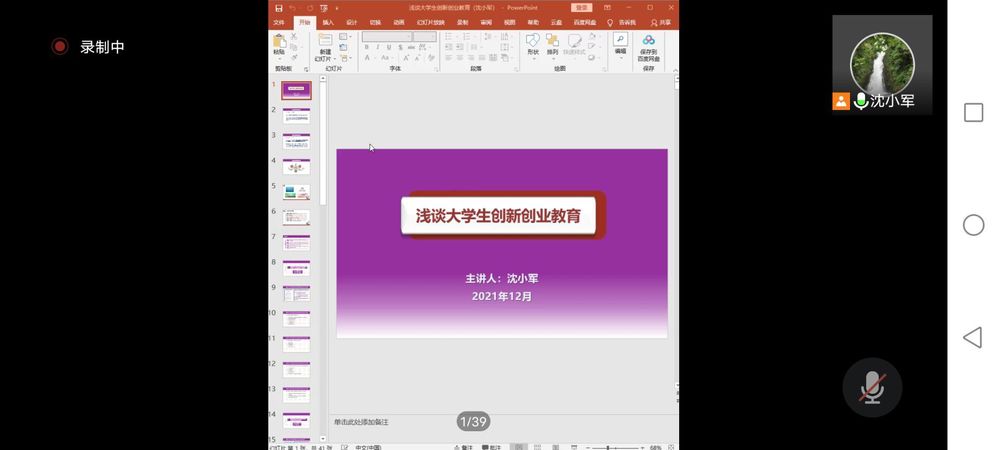The height and width of the screenshot is (450, 1000).
Task: Unmute the microphone button
Action: pos(872,388)
